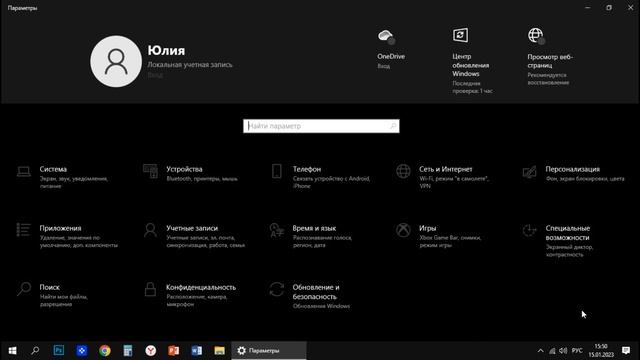640x360 pixels.
Task: Click the network tray icon
Action: [x=552, y=351]
